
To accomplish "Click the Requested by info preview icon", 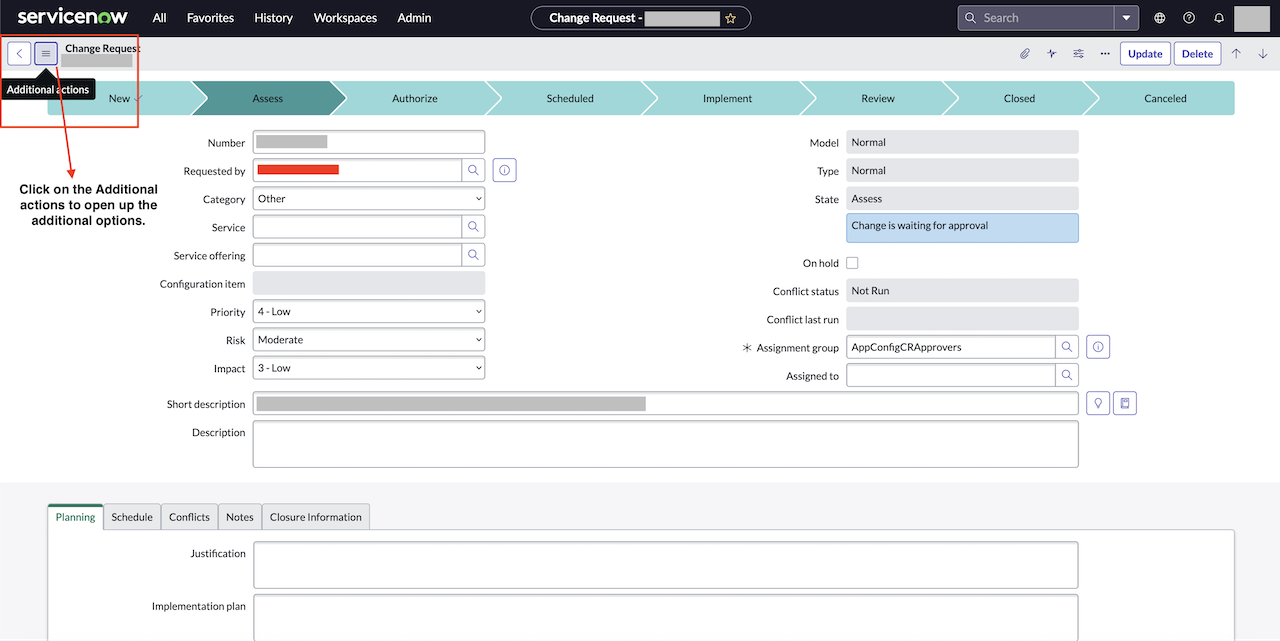I will [x=504, y=169].
